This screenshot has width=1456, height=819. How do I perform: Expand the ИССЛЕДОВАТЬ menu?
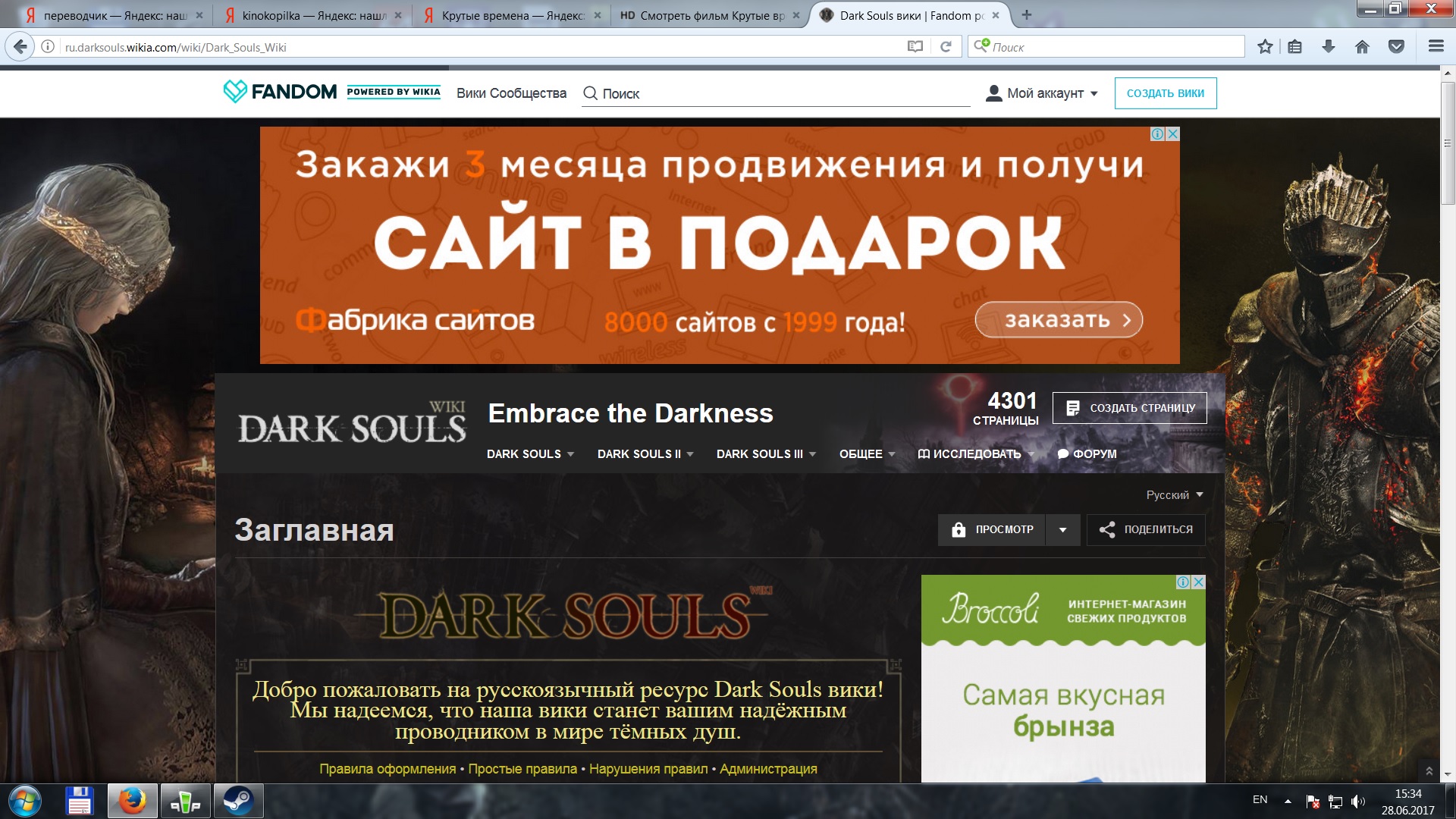point(976,453)
